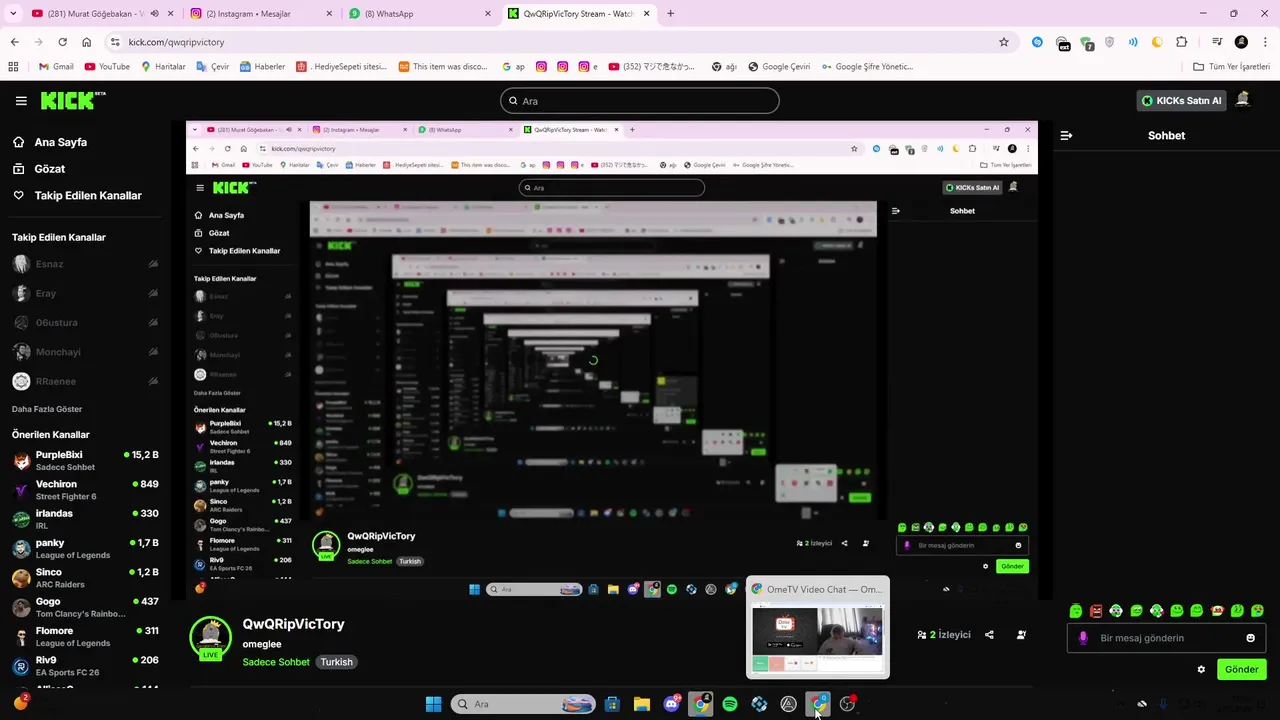Open the profile avatar in Kick header
This screenshot has width=1280, height=720.
pyautogui.click(x=1243, y=99)
